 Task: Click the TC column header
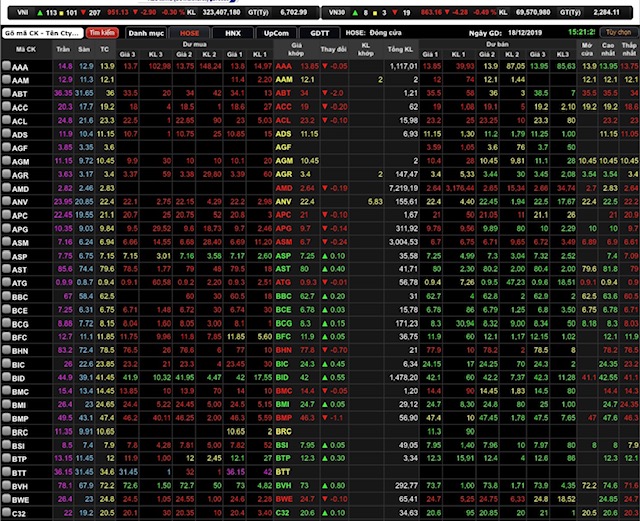pyautogui.click(x=105, y=49)
